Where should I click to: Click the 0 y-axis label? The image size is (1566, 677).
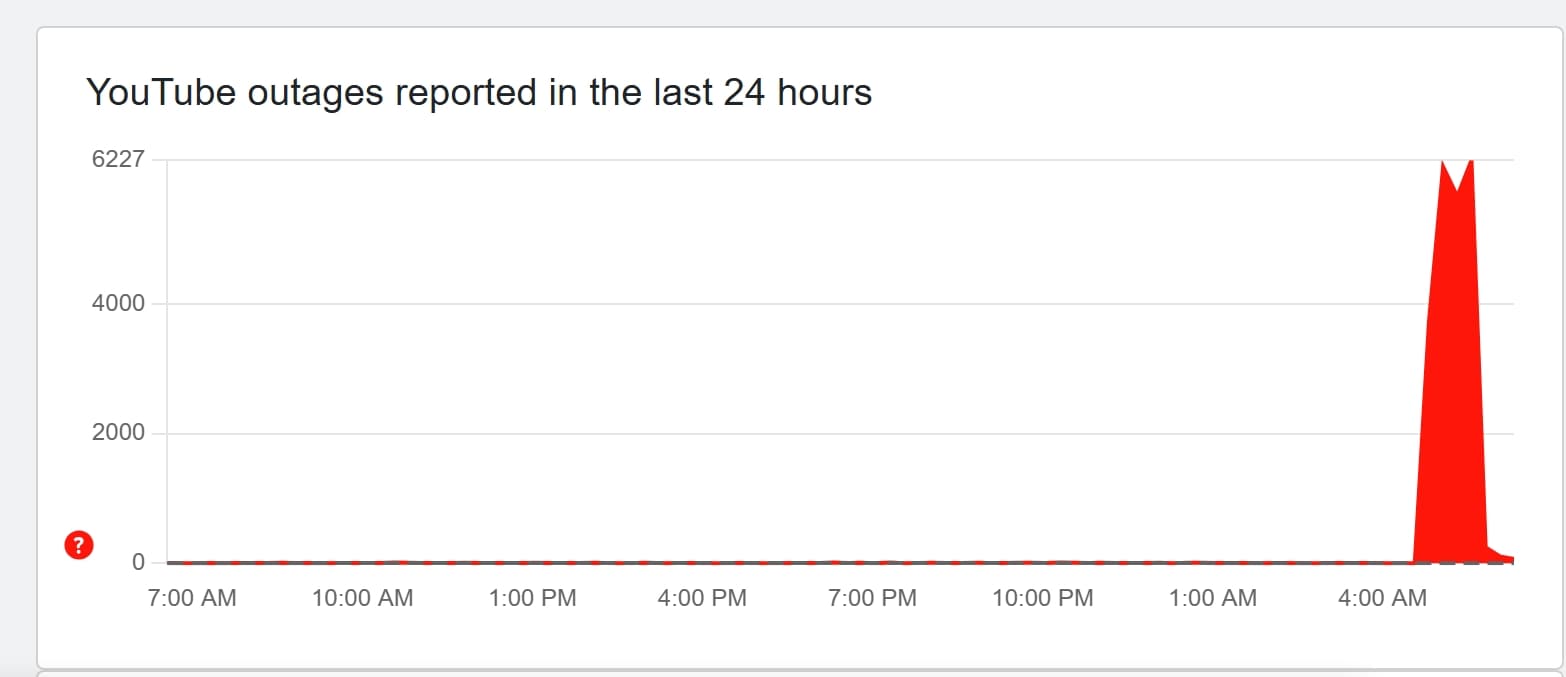click(x=139, y=562)
